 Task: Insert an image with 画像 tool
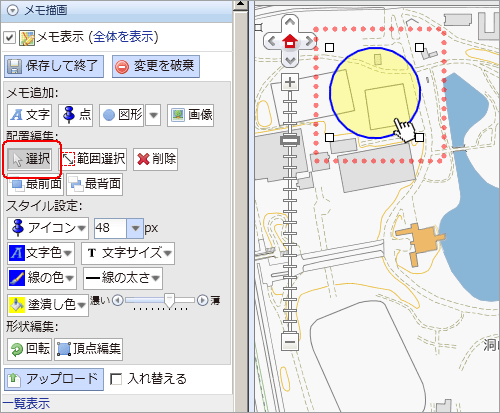coord(191,115)
